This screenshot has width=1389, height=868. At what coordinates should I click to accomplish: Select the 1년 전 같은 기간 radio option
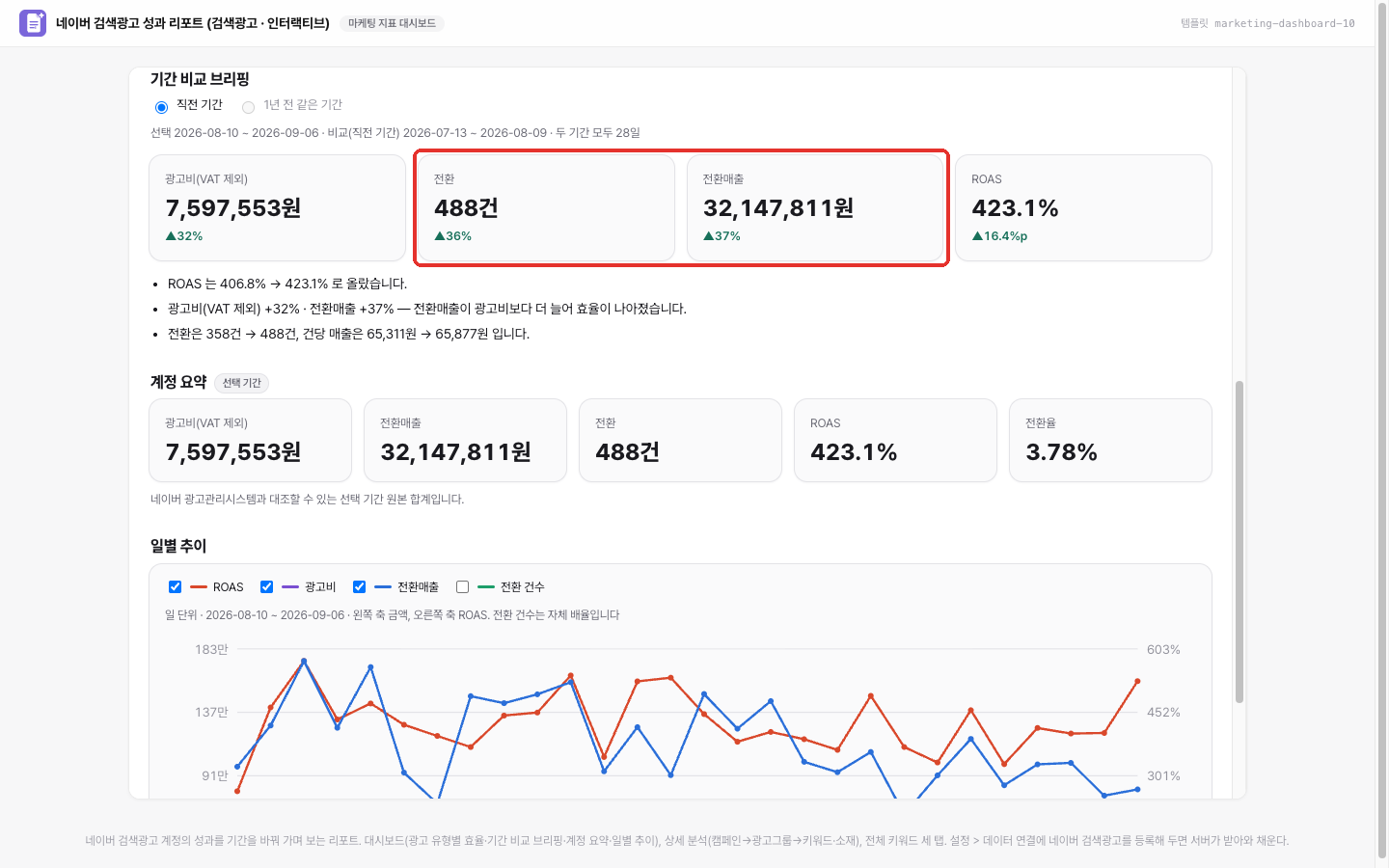[x=248, y=107]
